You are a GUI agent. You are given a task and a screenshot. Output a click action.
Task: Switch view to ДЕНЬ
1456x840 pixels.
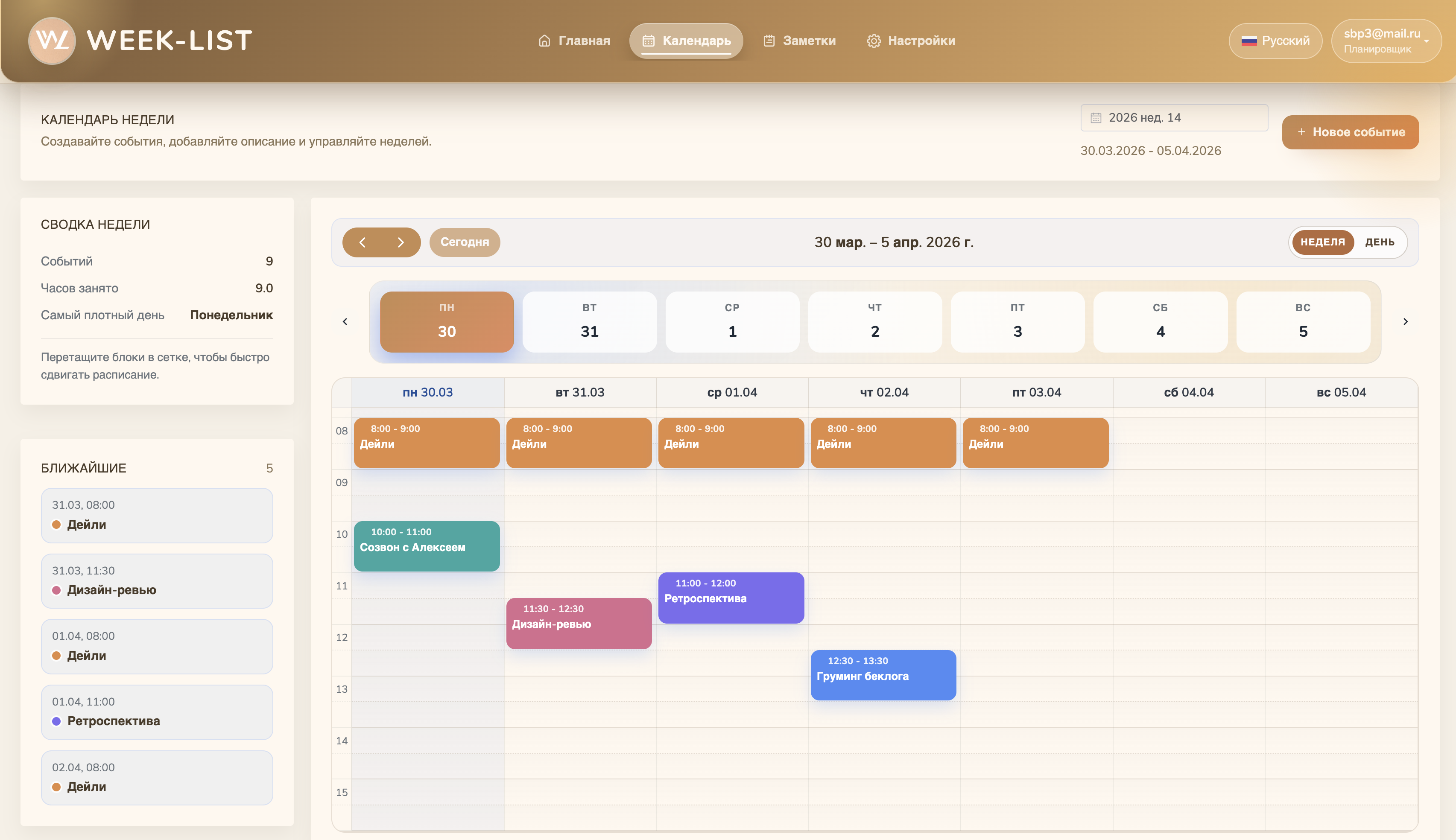(x=1379, y=242)
